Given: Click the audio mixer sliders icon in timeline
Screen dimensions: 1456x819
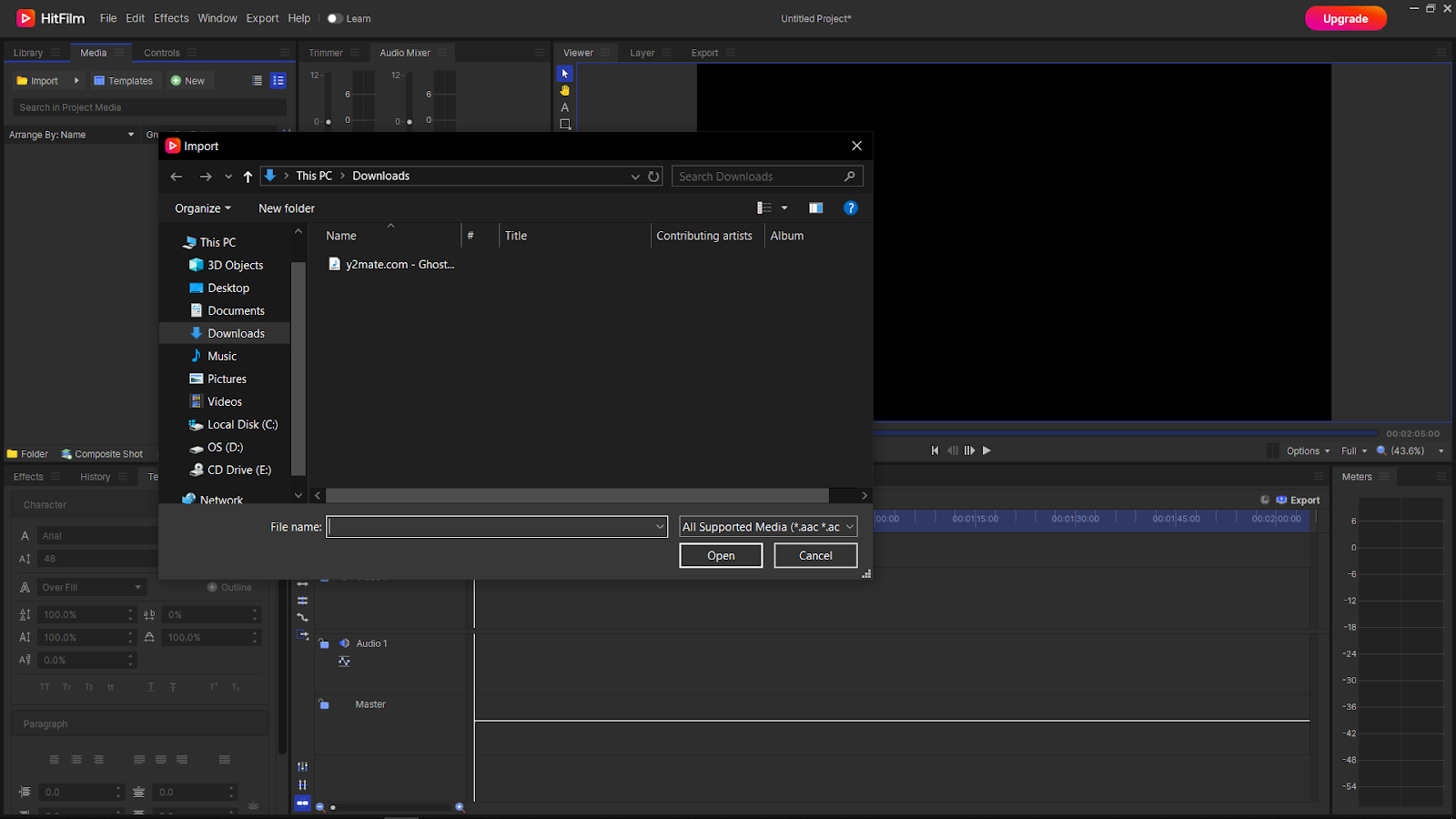Looking at the screenshot, I should pyautogui.click(x=302, y=766).
